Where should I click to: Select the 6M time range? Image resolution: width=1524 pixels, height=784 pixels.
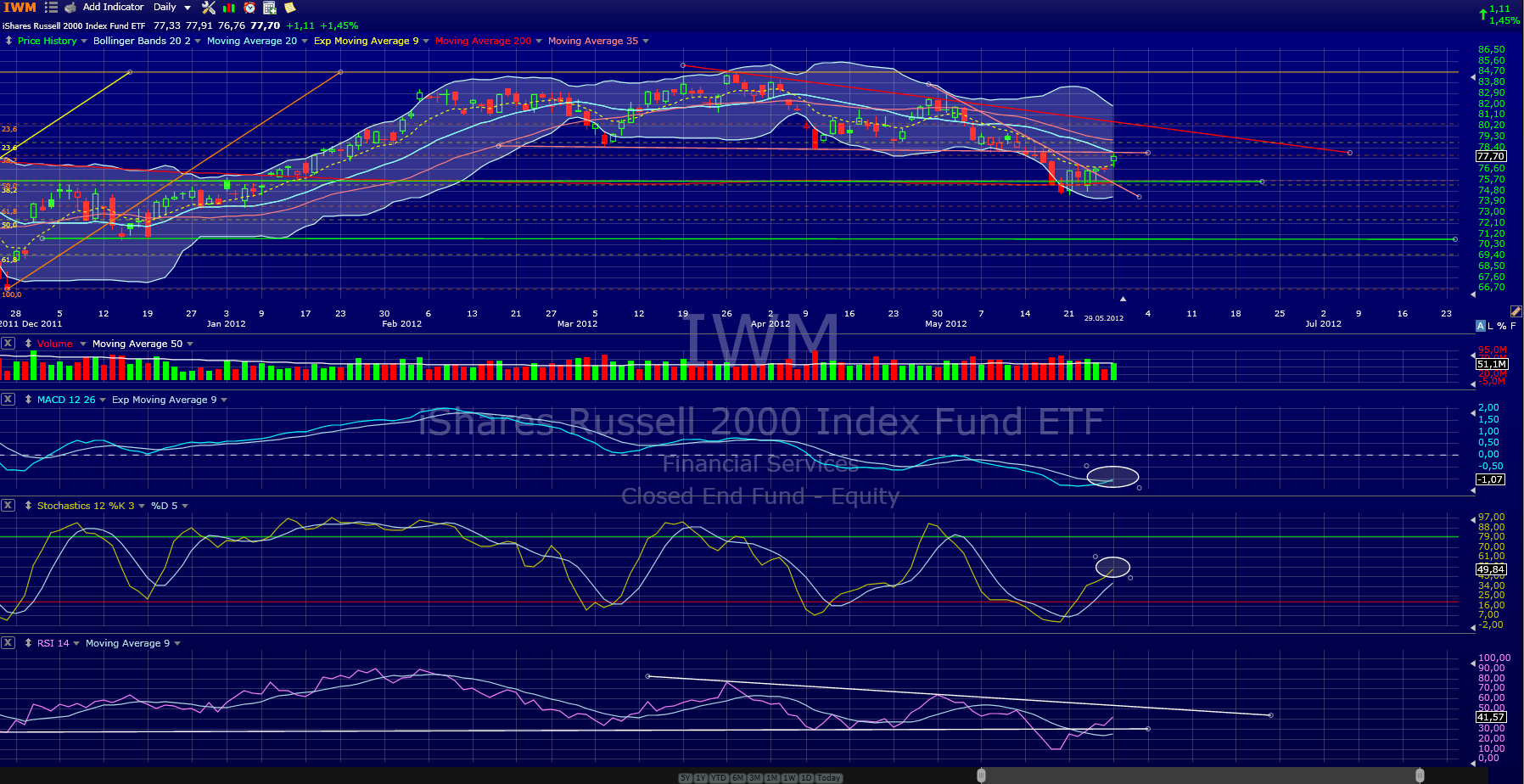pos(738,778)
